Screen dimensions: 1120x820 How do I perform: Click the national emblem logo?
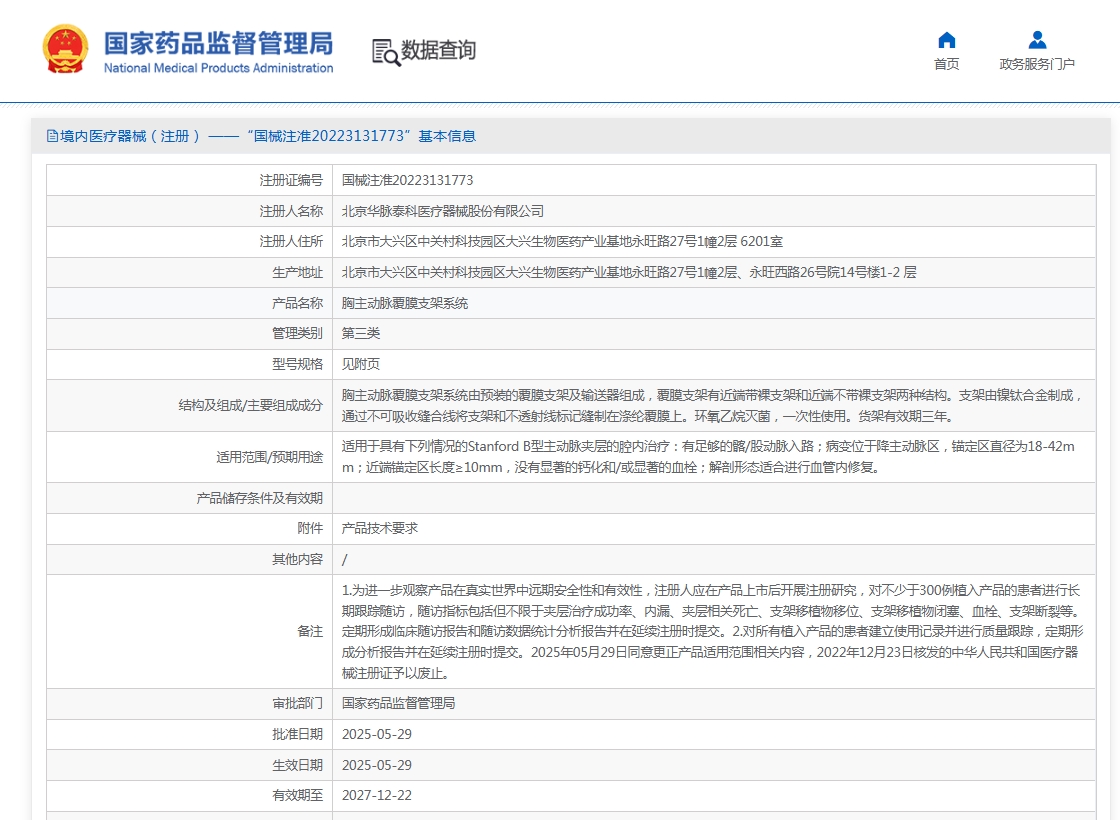(65, 49)
